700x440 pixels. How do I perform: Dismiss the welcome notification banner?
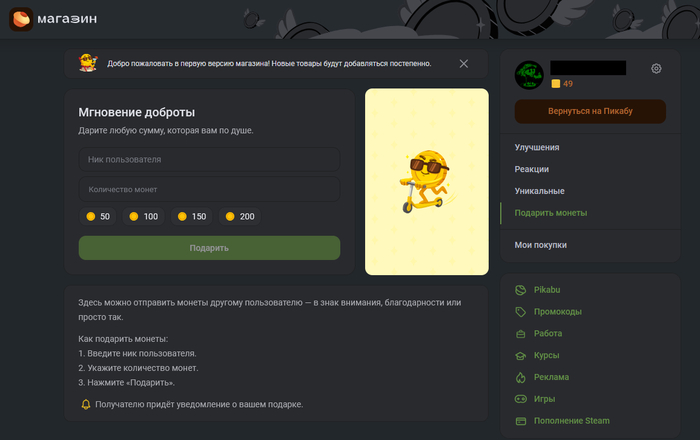coord(463,63)
